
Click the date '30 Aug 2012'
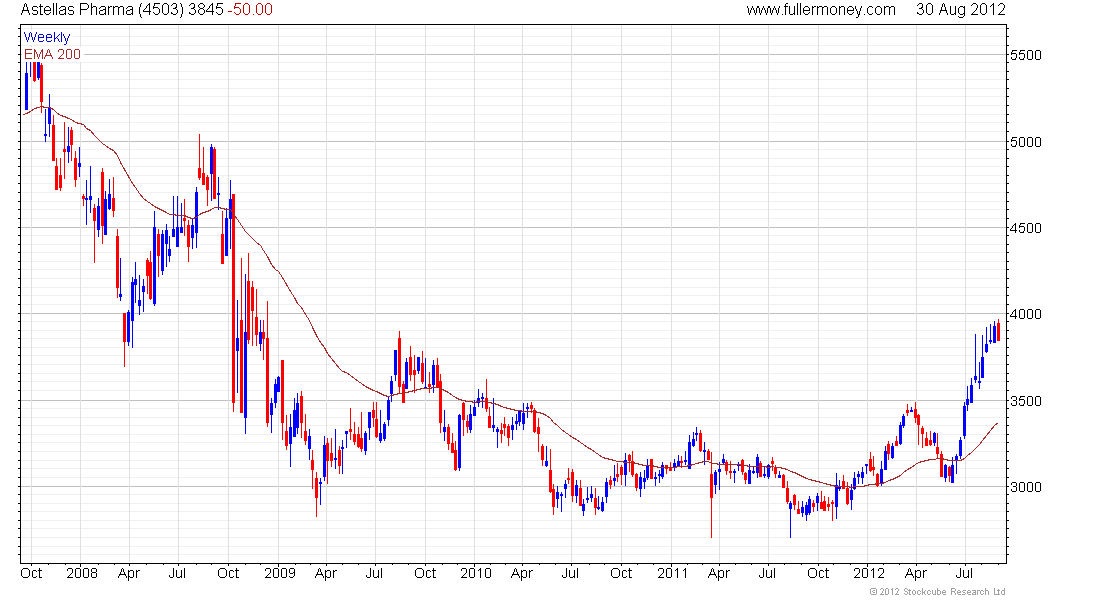click(x=960, y=10)
